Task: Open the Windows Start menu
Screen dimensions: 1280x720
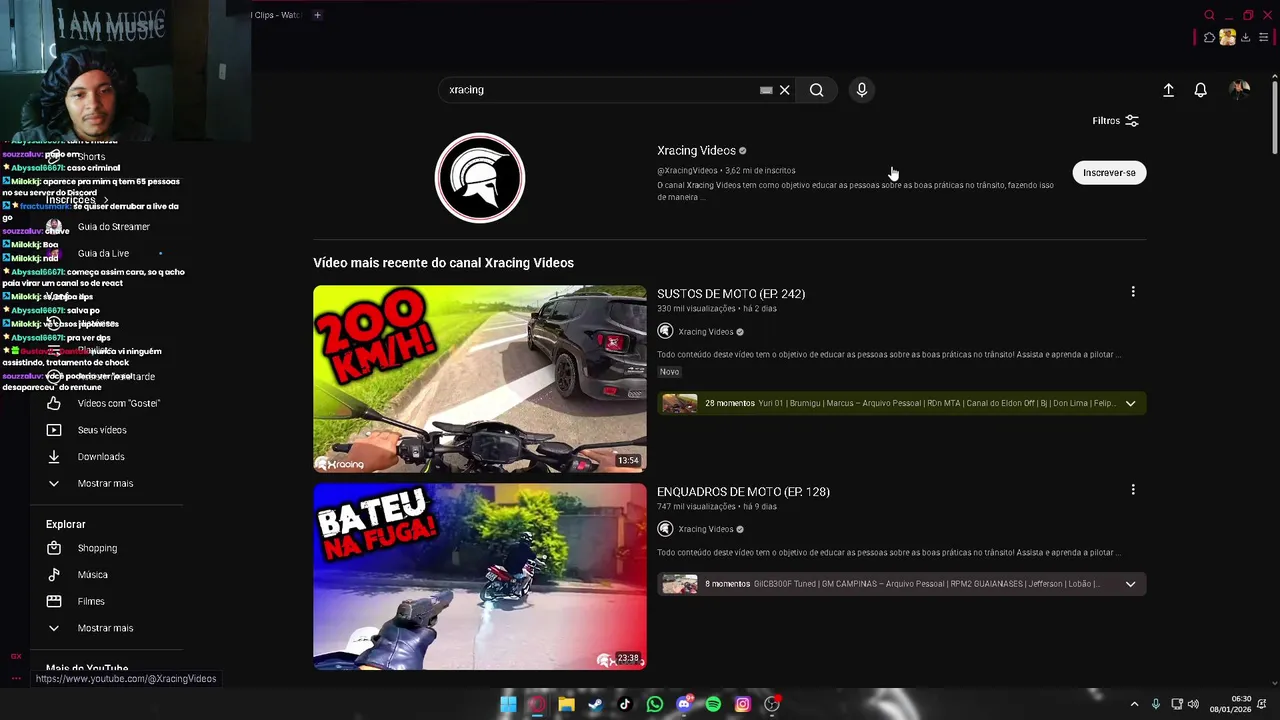Action: coord(508,704)
